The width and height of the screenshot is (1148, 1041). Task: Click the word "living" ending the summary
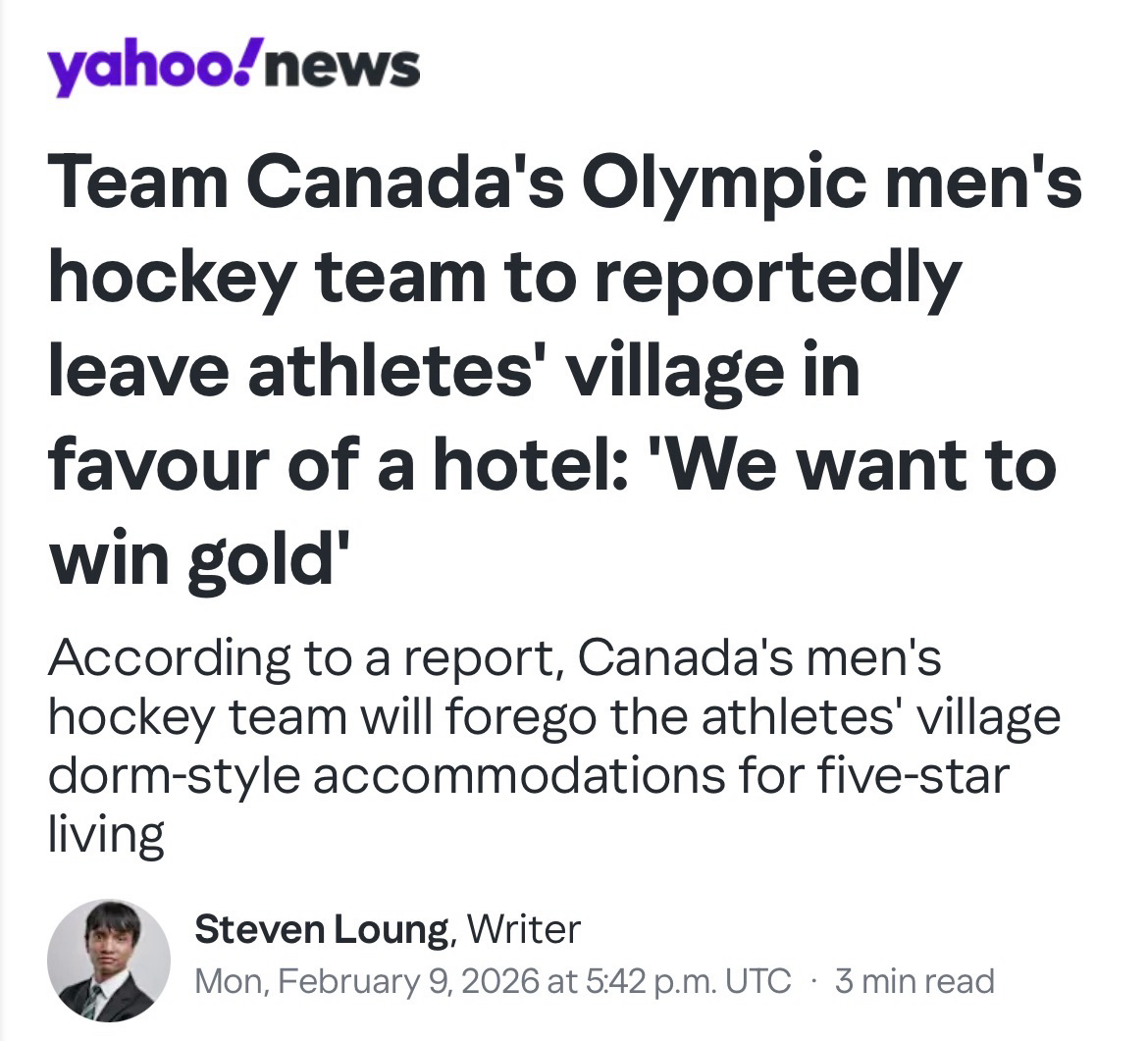(x=106, y=835)
